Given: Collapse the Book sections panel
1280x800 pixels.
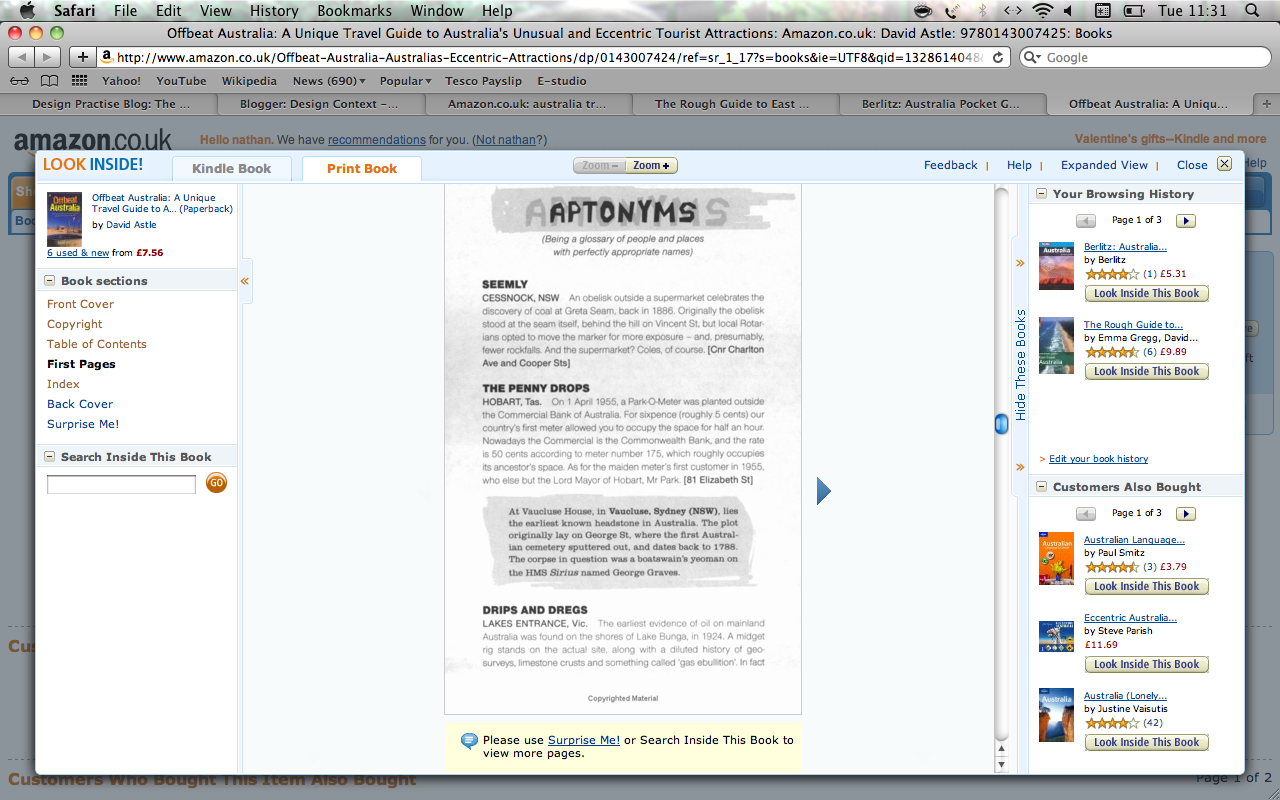Looking at the screenshot, I should pos(49,281).
